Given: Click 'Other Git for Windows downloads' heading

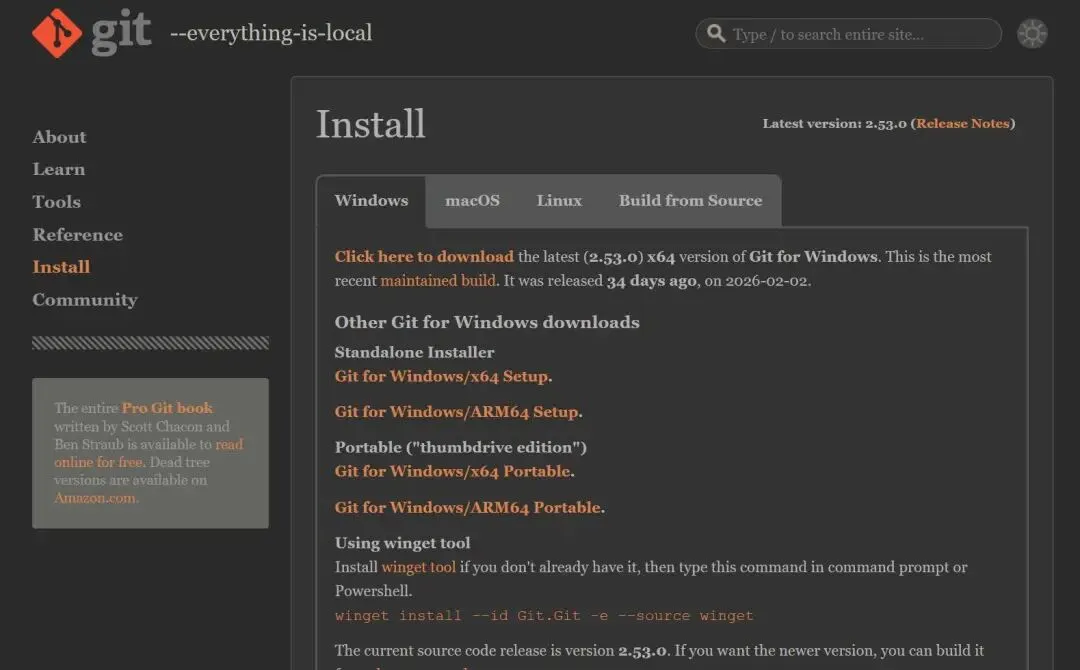Looking at the screenshot, I should tap(487, 322).
